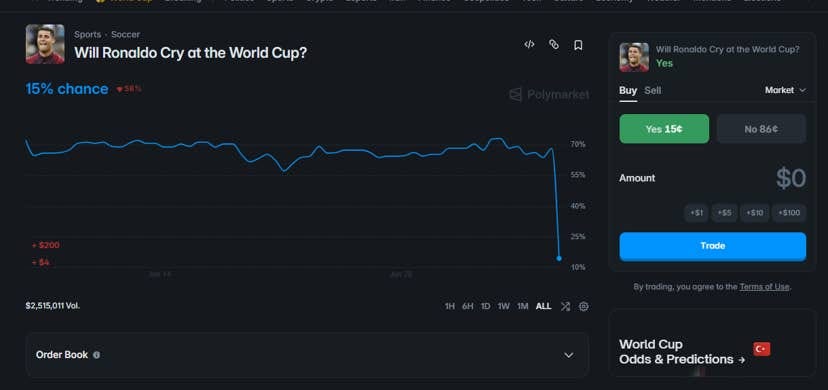
Task: Select the Yes 15¢ outcome
Action: pyautogui.click(x=664, y=129)
